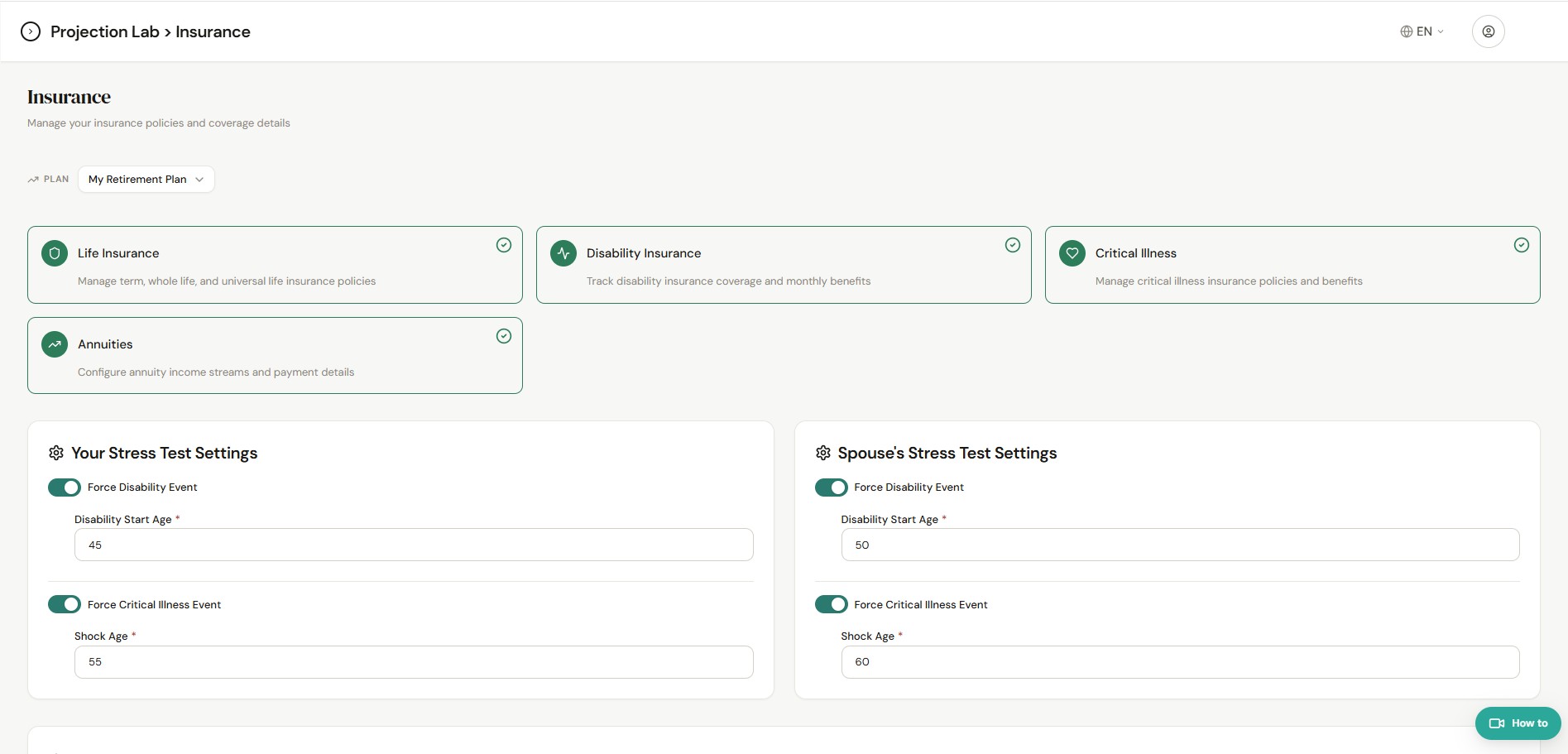The width and height of the screenshot is (1568, 754).
Task: Click spouse's Disability Start Age field
Action: [x=1181, y=545]
